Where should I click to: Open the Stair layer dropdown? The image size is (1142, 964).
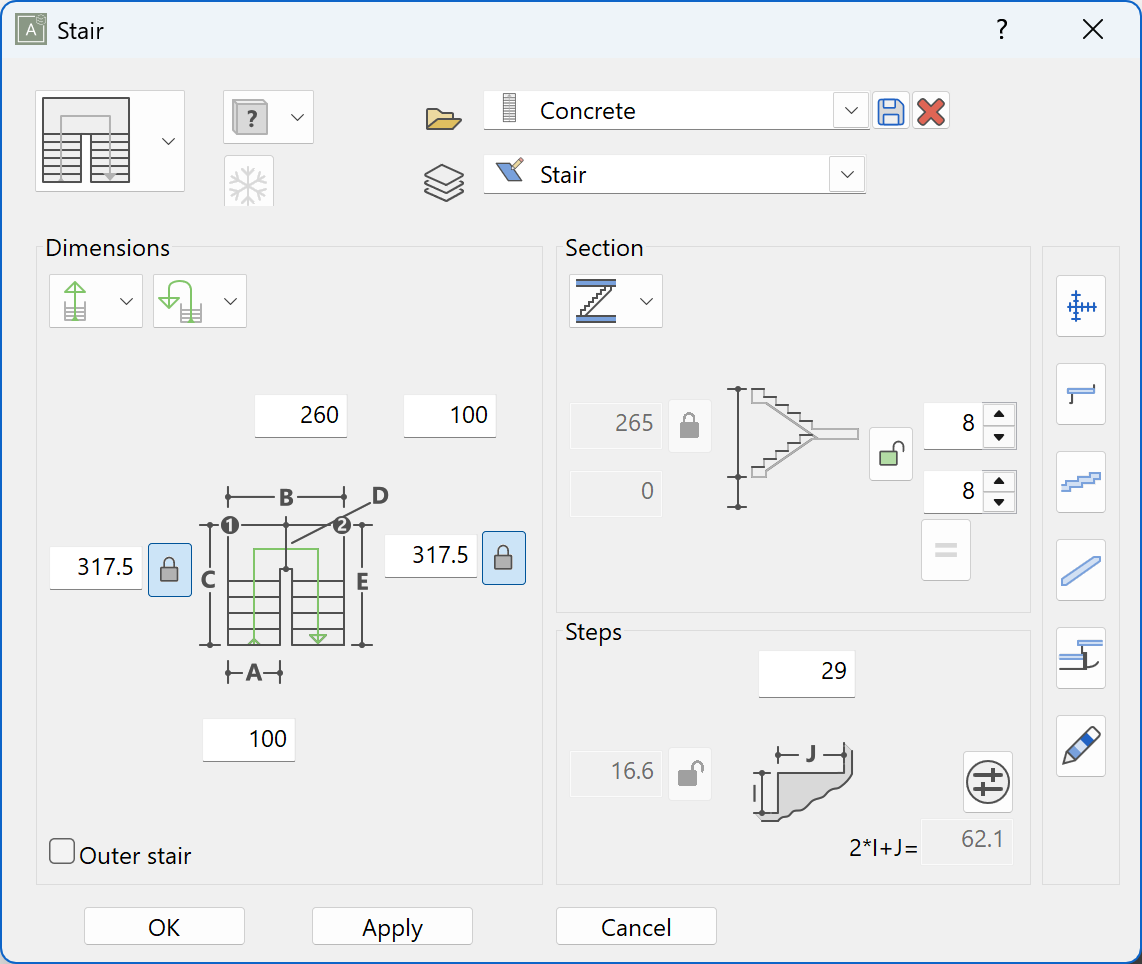point(848,174)
